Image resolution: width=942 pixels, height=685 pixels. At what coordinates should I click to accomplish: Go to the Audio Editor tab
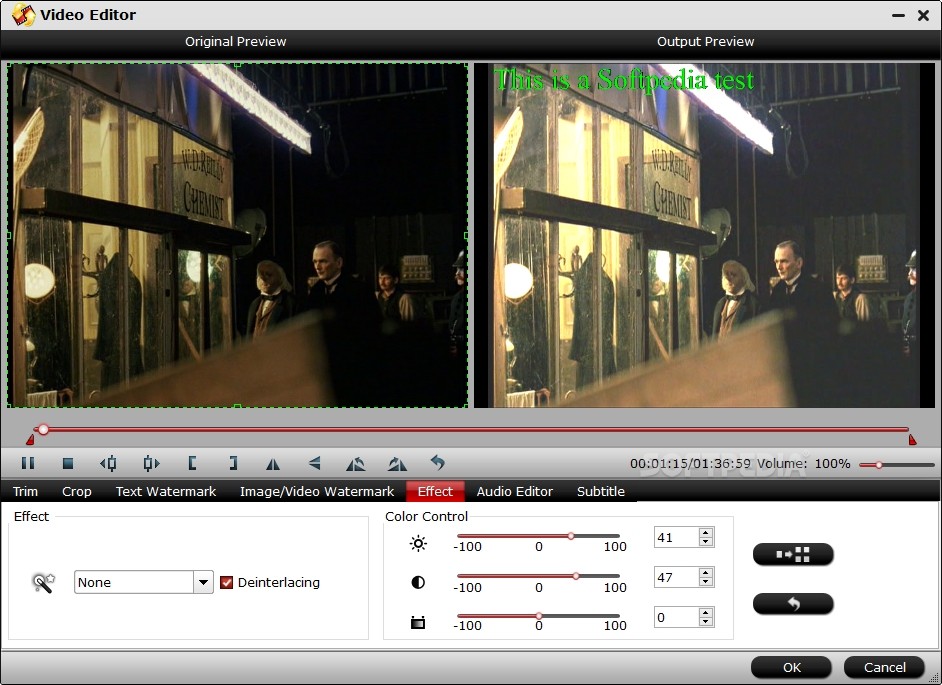click(x=515, y=492)
